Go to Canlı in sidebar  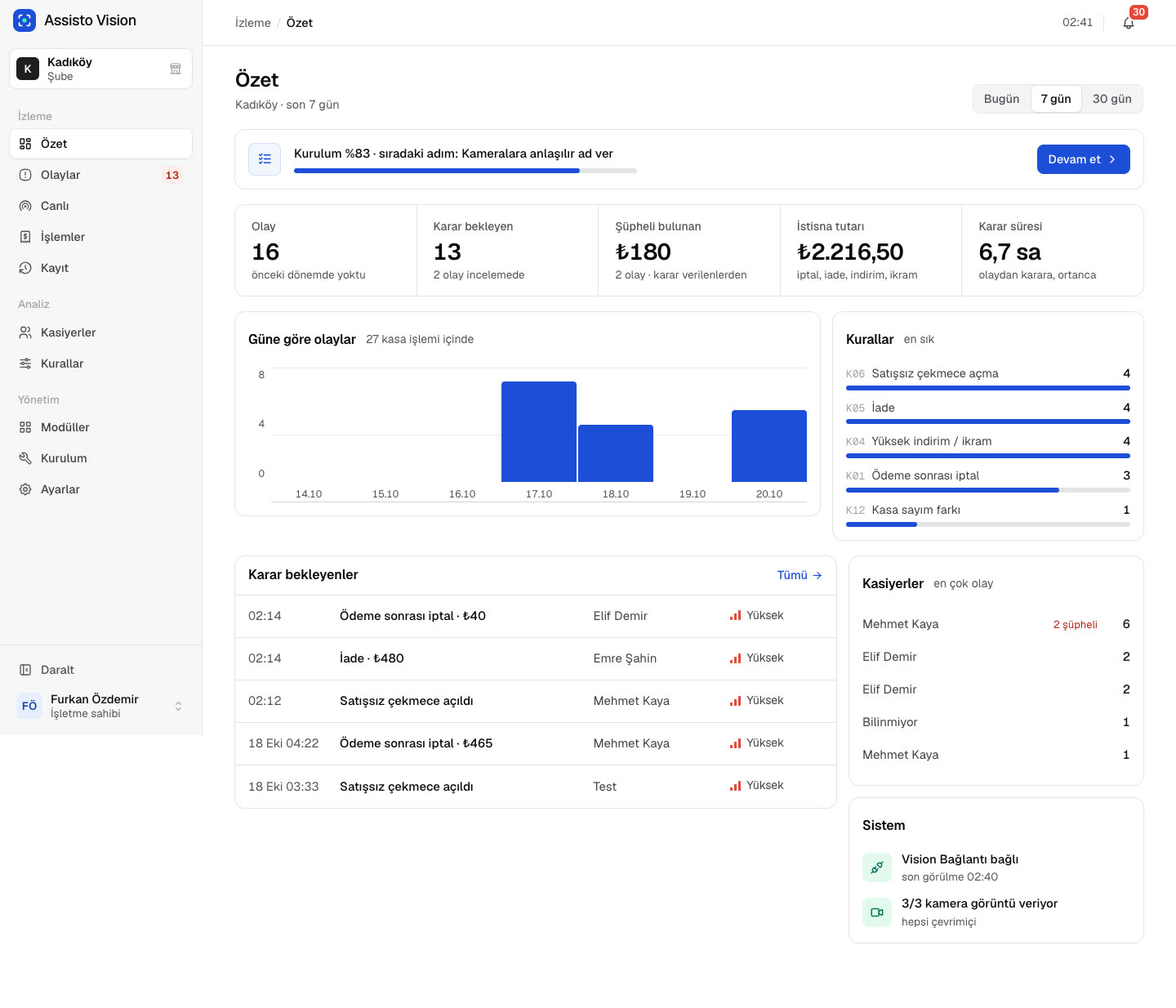101,206
